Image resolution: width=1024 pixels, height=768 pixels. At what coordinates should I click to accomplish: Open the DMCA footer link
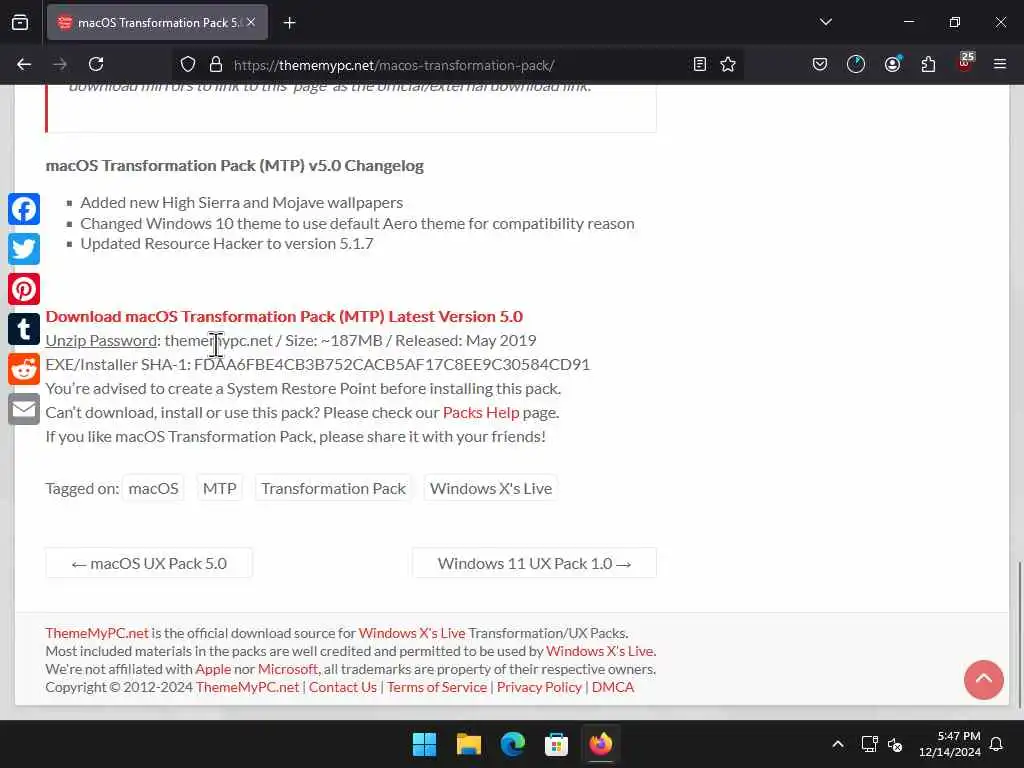click(x=613, y=687)
